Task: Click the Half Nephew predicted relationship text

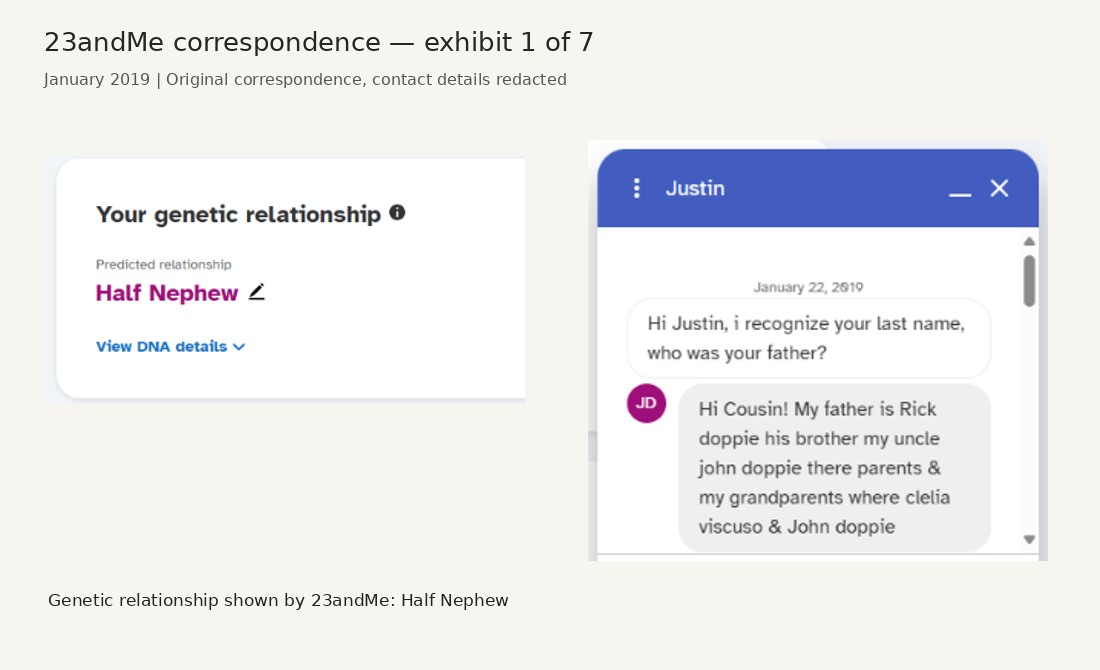Action: coord(167,293)
